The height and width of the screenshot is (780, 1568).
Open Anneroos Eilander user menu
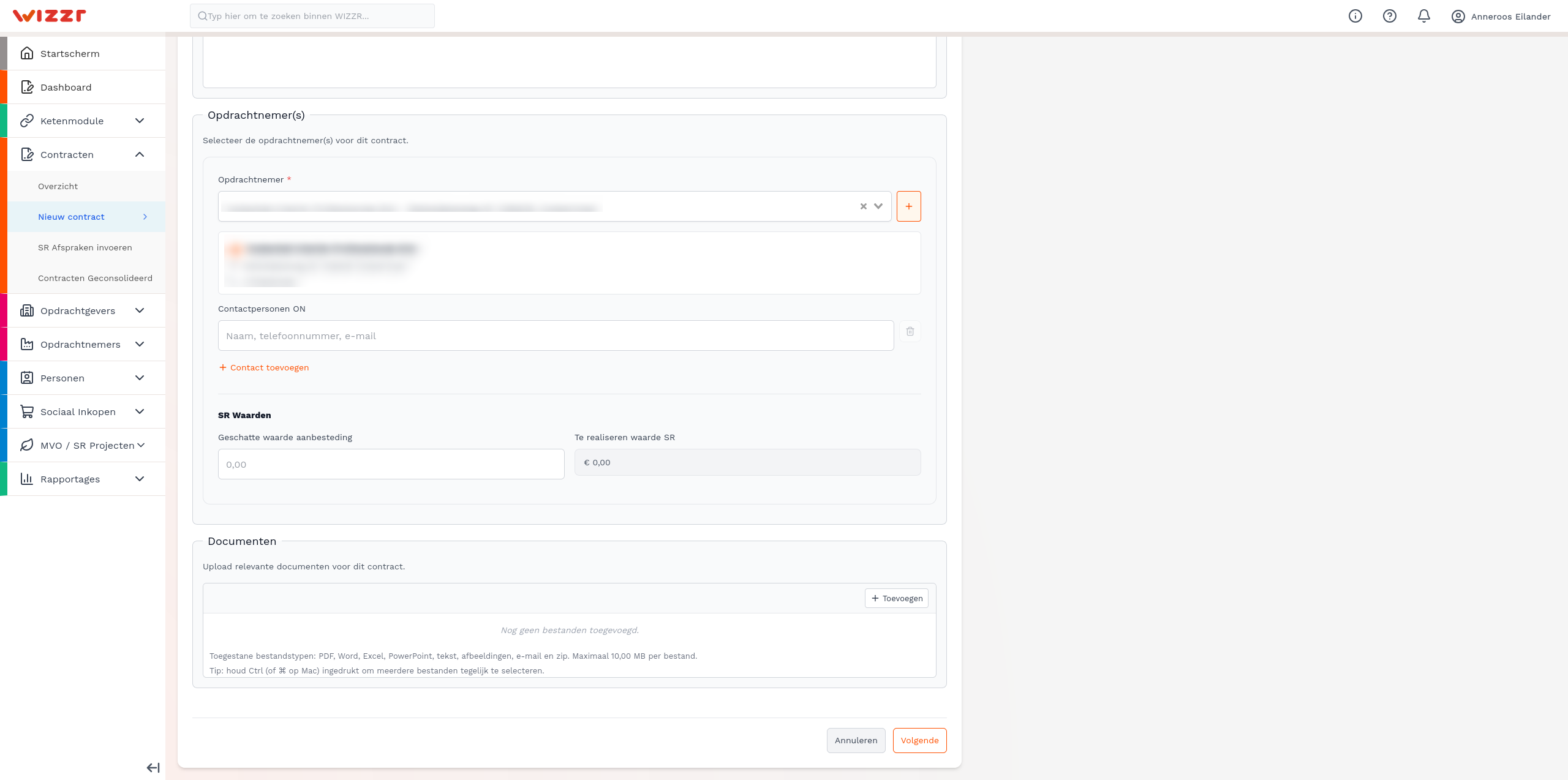point(1501,17)
